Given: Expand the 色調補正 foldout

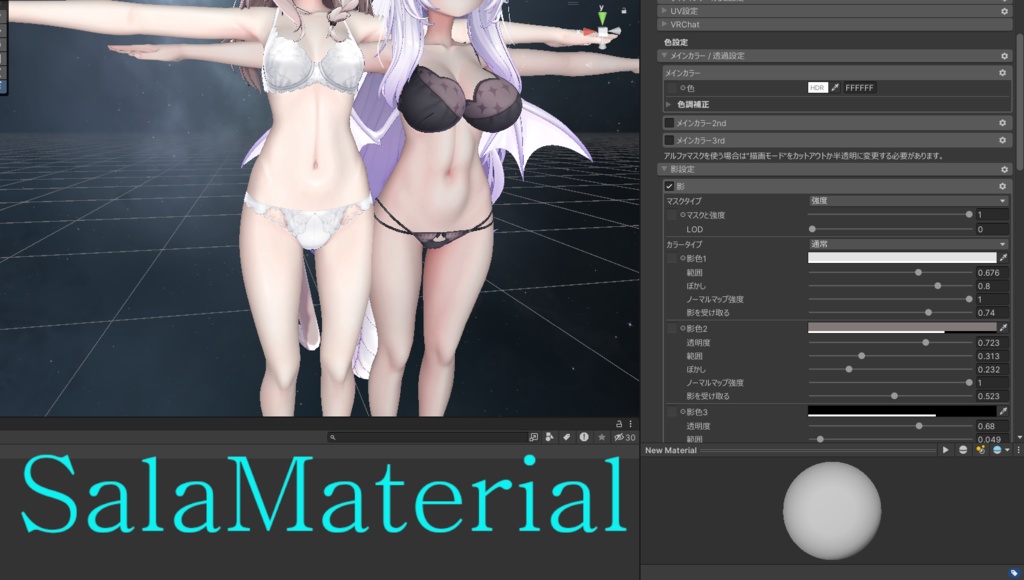Looking at the screenshot, I should point(669,105).
